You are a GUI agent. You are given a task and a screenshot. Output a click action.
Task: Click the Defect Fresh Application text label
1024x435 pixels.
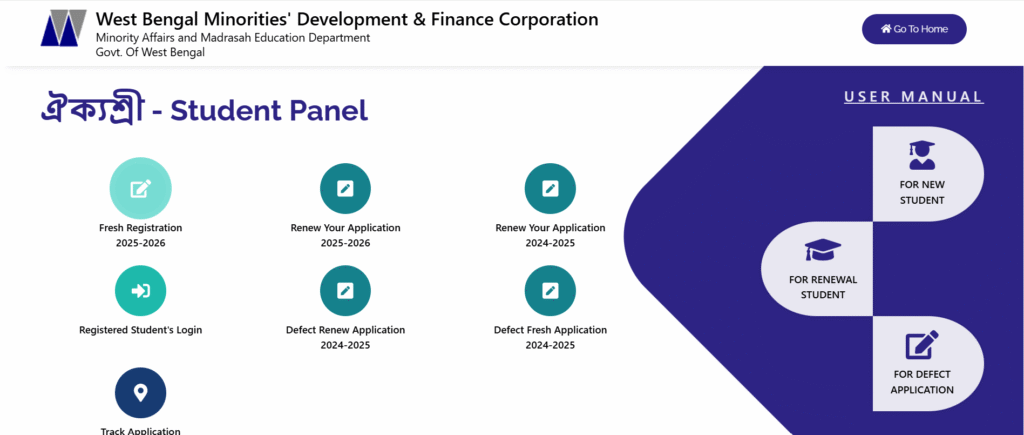(x=551, y=338)
